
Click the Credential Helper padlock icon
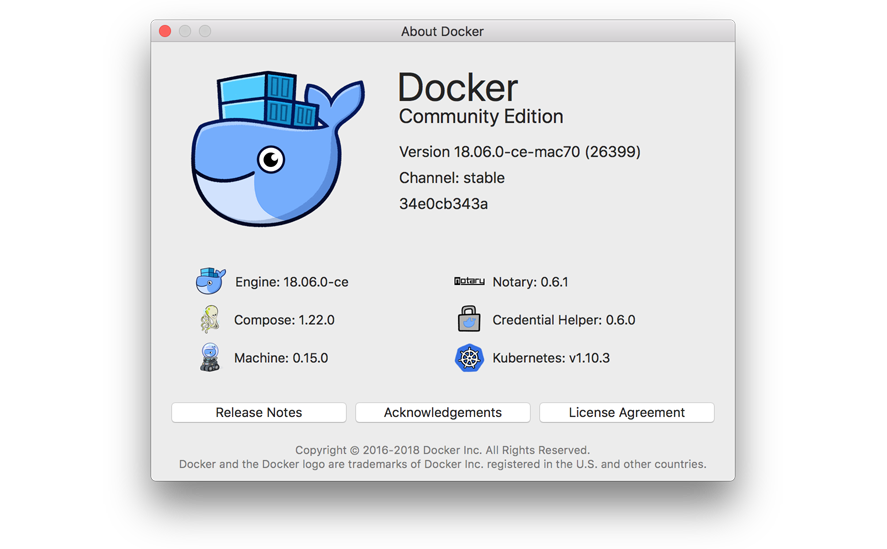(x=469, y=319)
